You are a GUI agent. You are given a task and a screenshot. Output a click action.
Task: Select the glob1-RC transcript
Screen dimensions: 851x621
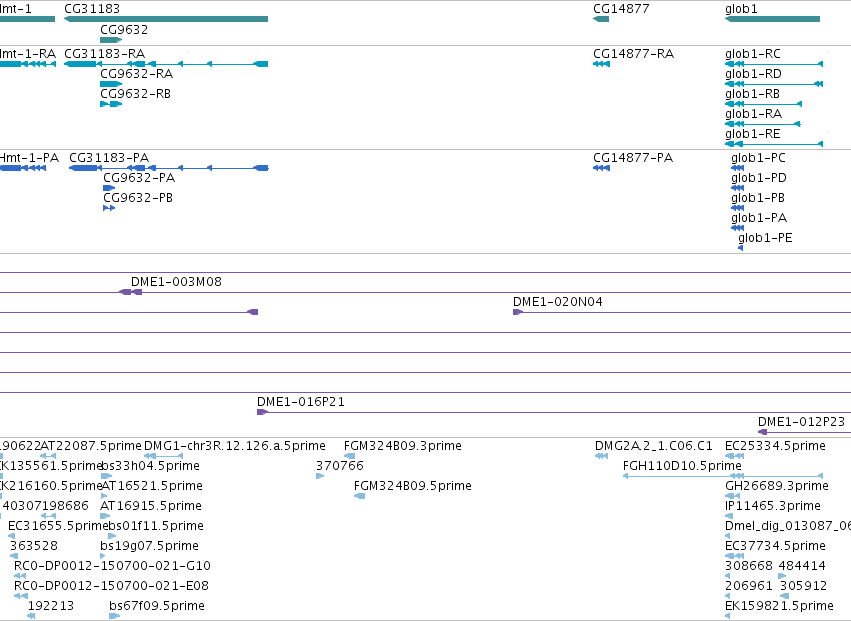pyautogui.click(x=774, y=64)
